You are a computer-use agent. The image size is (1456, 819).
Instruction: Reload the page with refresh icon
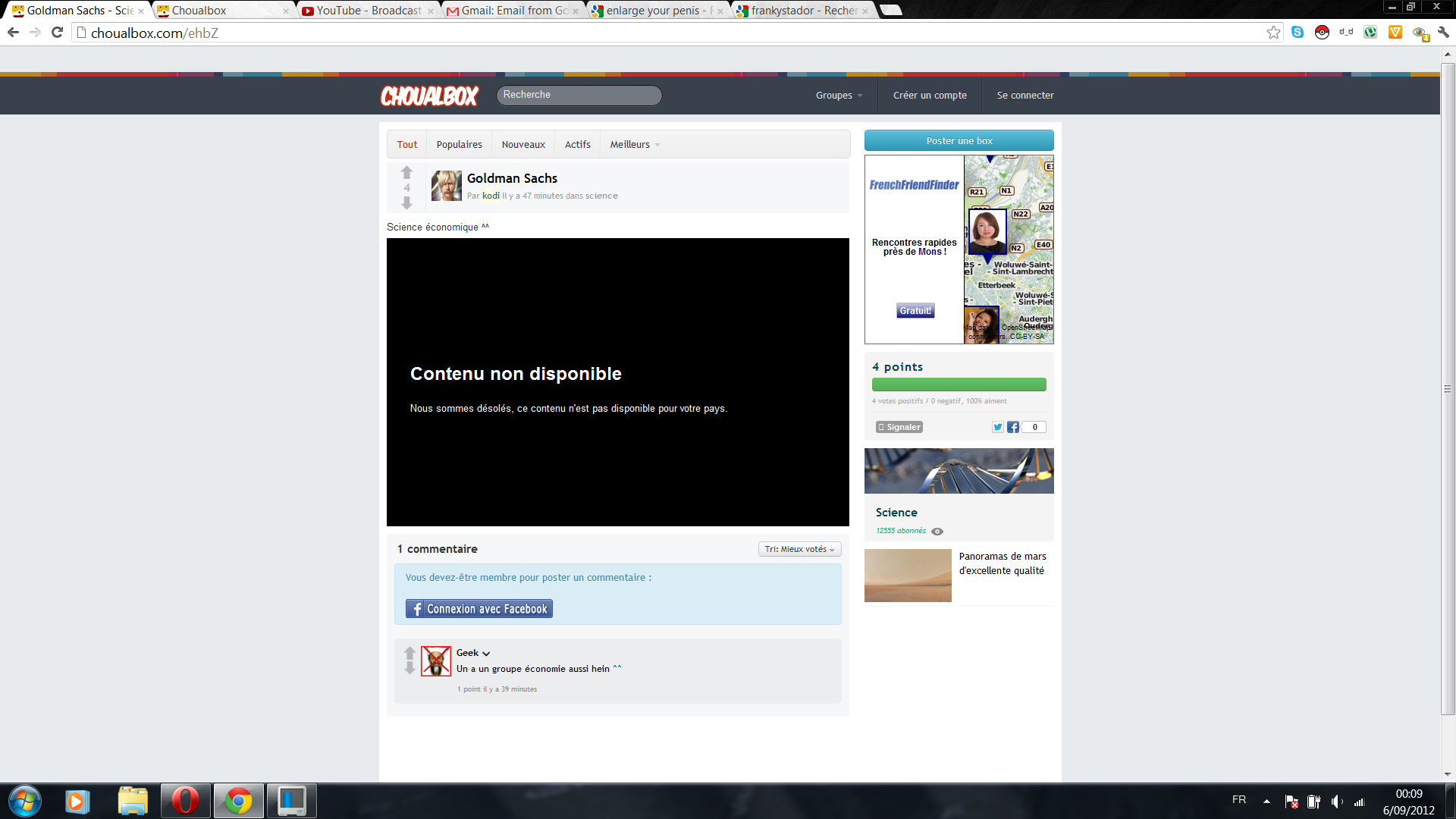click(x=57, y=33)
